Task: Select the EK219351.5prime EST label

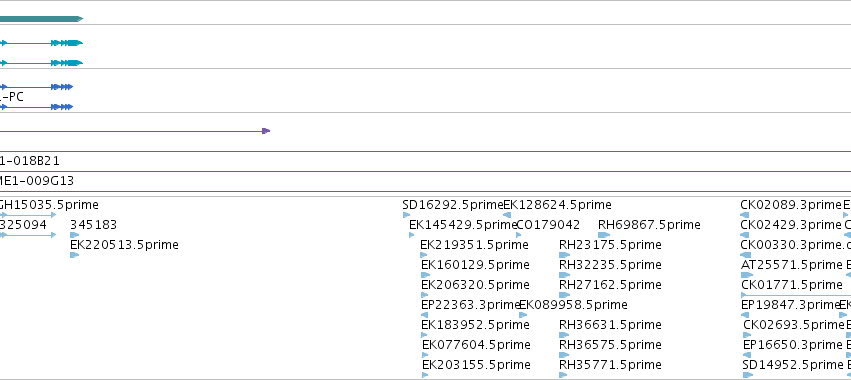Action: click(474, 245)
